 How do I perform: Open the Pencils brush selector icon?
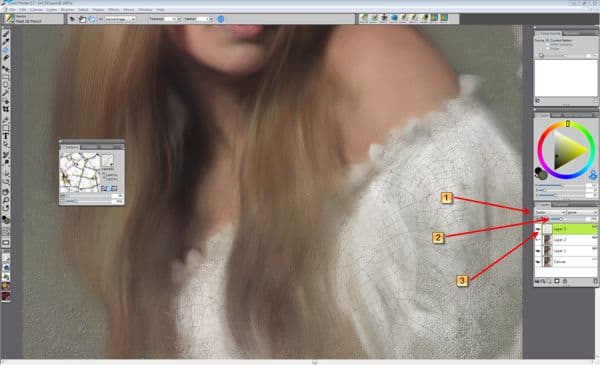tap(9, 19)
